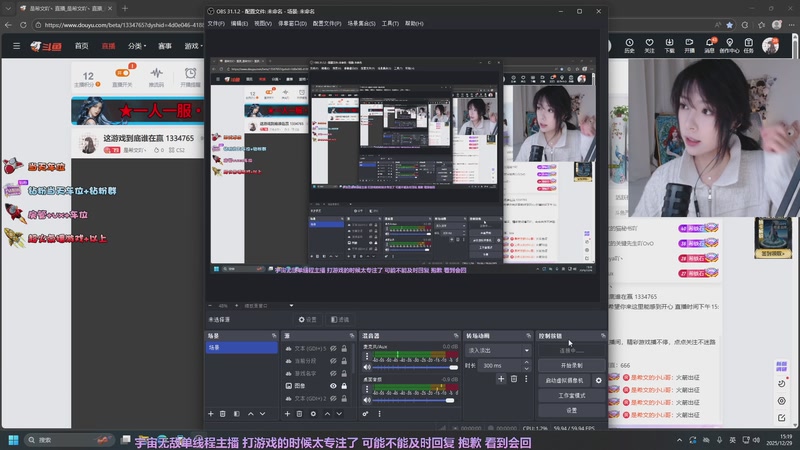Viewport: 800px width, 450px height.
Task: Open OBS 视图(V) menu
Action: (x=263, y=23)
